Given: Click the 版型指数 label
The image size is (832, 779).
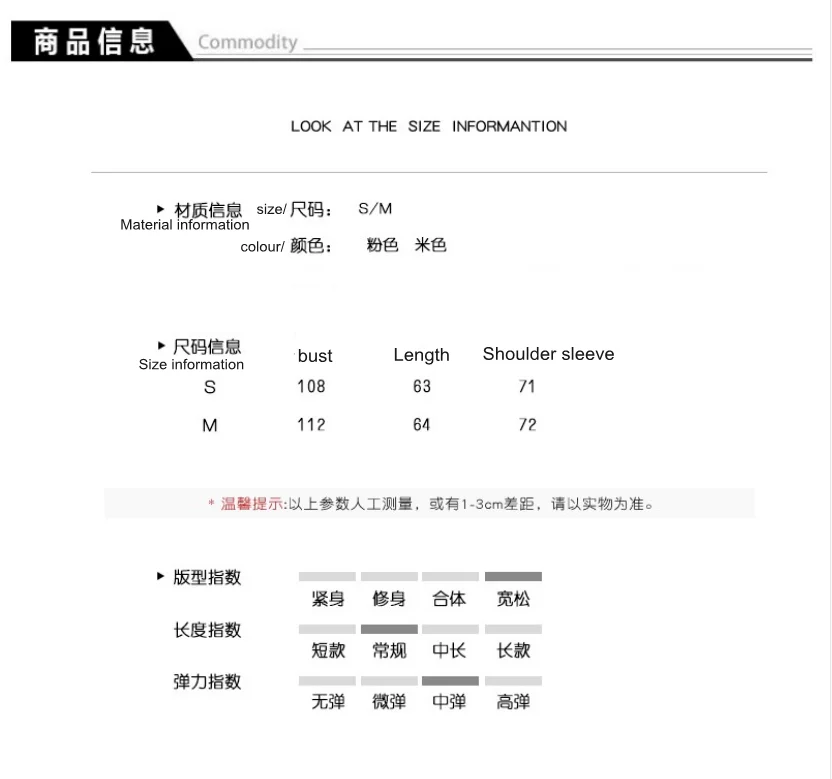Looking at the screenshot, I should click(x=207, y=577).
